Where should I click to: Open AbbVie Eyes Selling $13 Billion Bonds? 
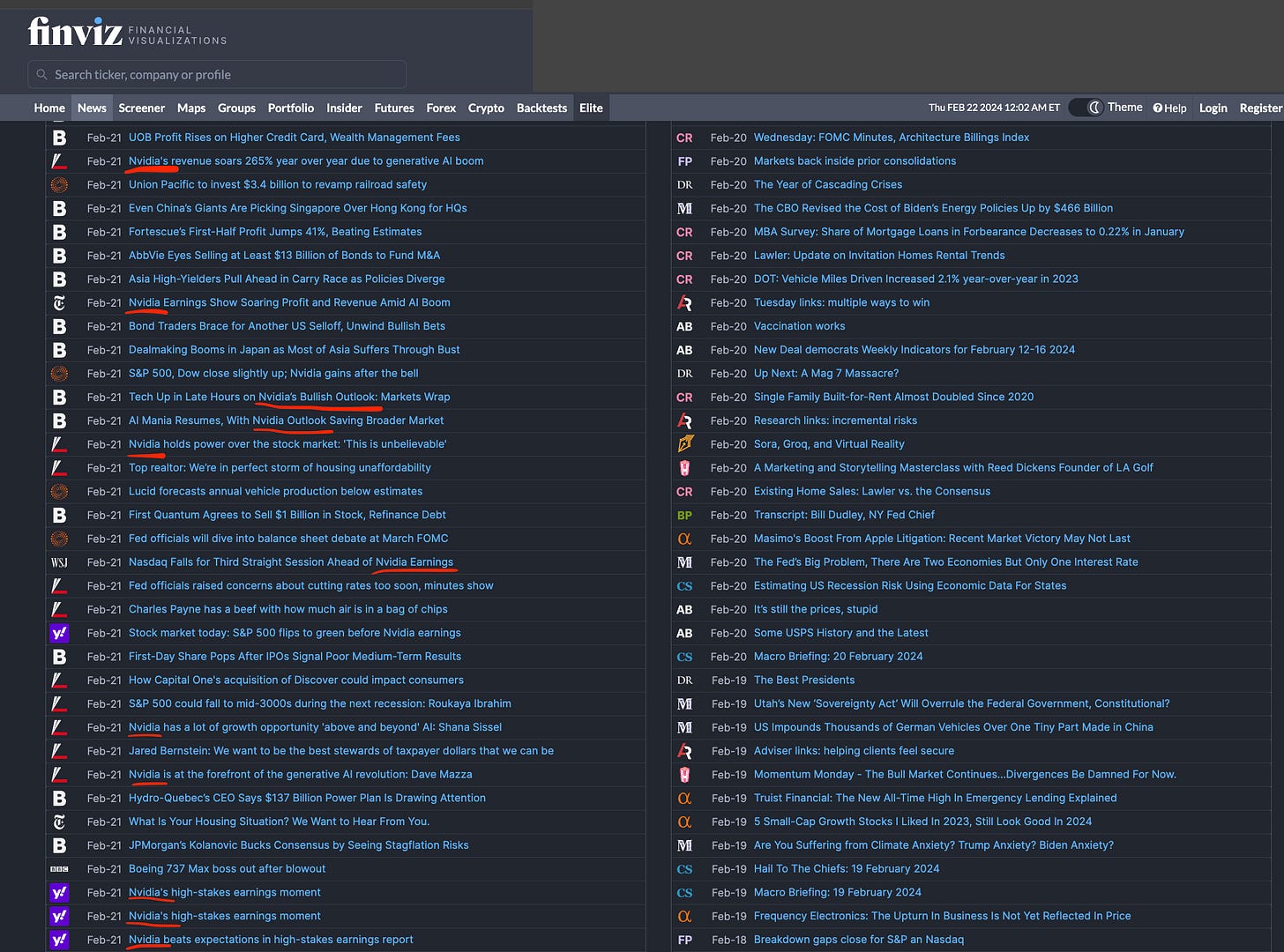284,256
